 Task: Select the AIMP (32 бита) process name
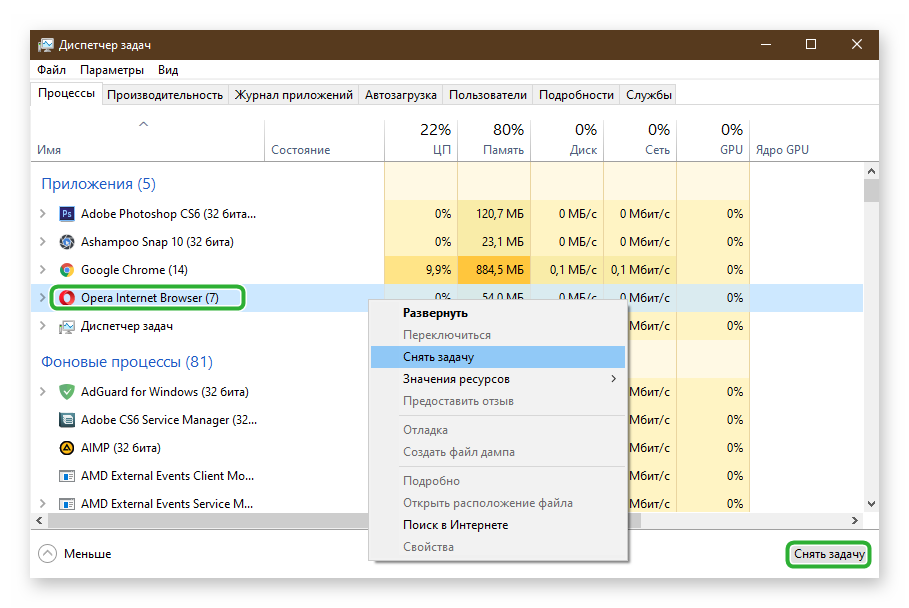point(121,448)
